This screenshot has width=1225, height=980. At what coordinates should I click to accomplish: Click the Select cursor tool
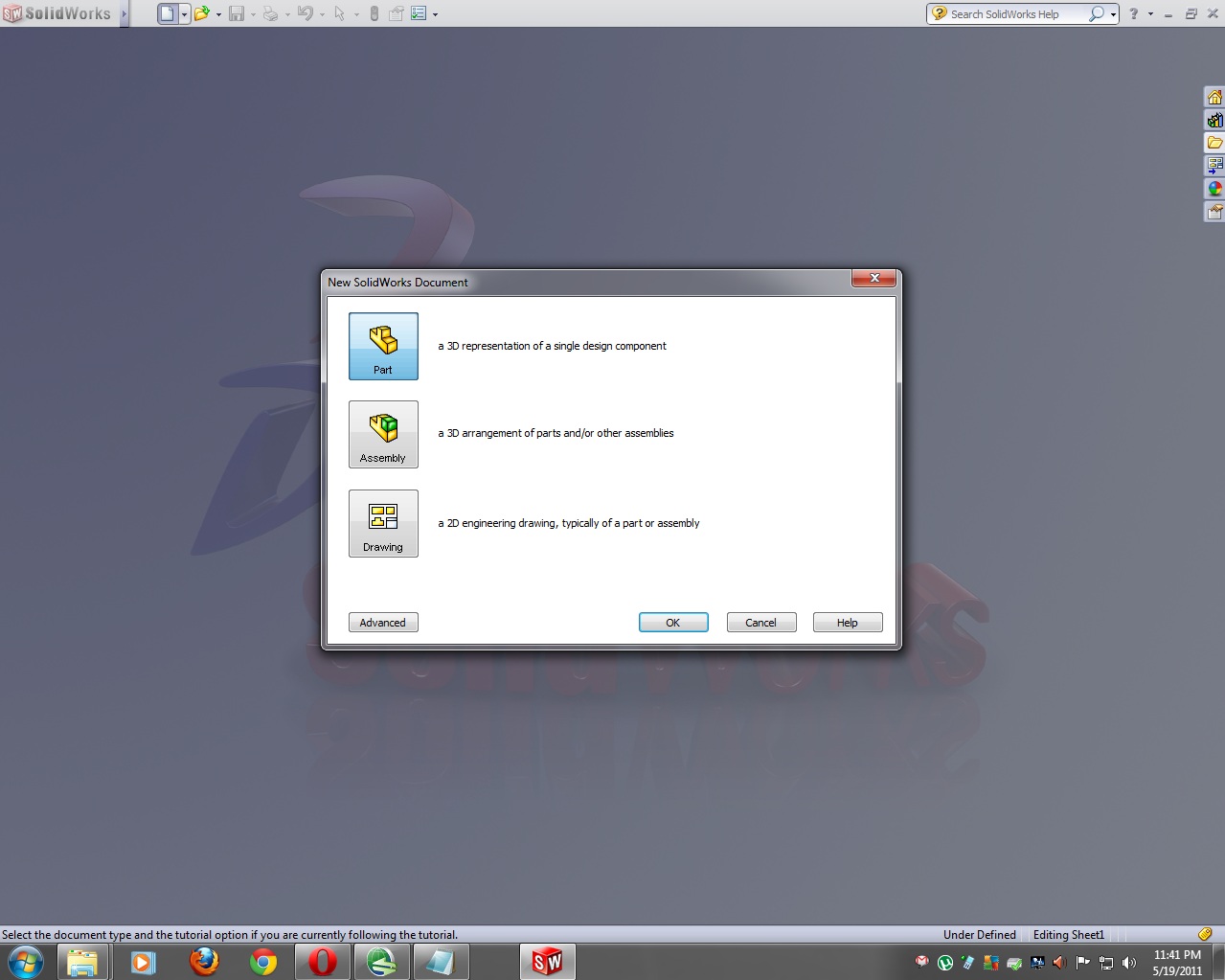[339, 13]
